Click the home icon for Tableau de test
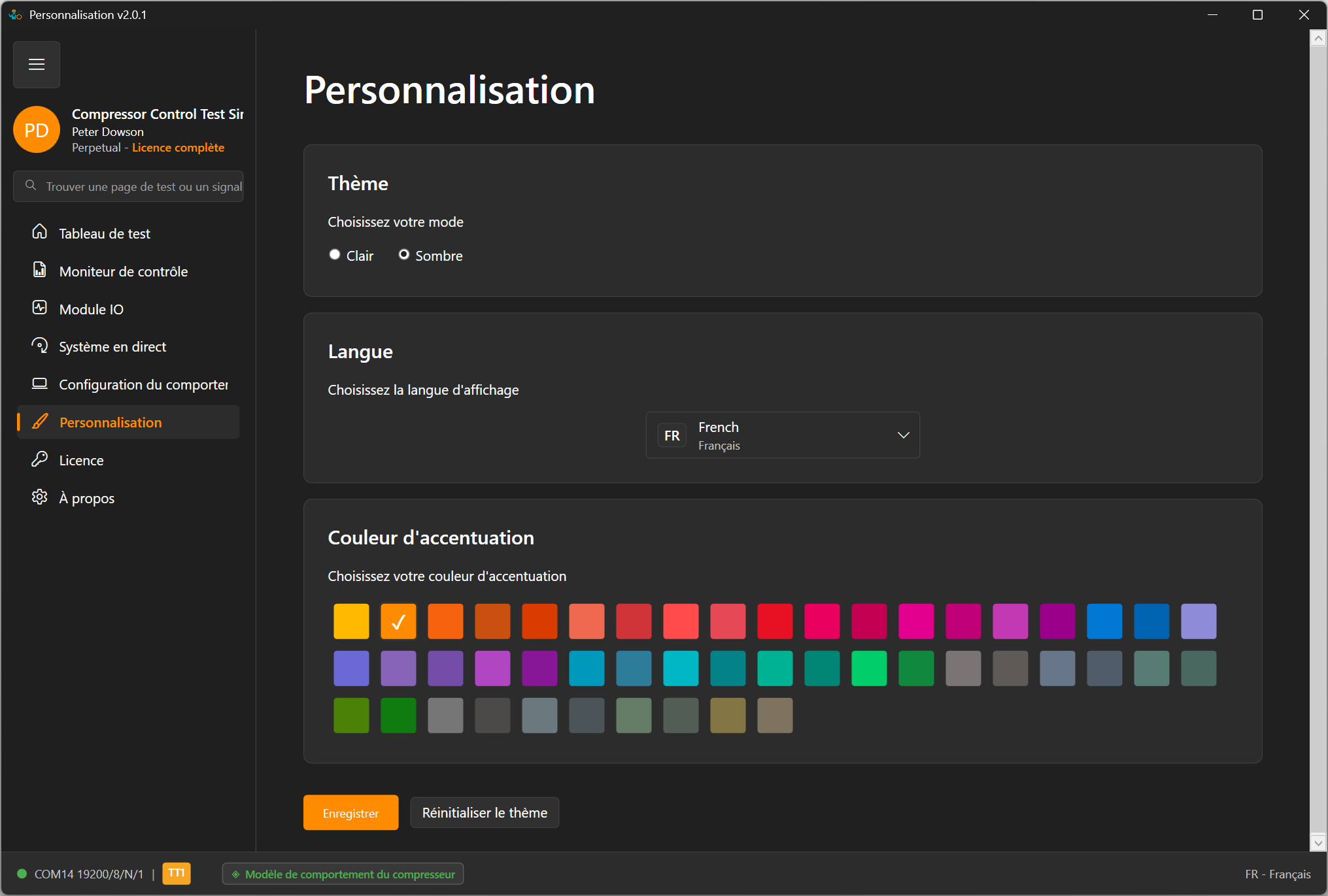The width and height of the screenshot is (1328, 896). click(x=40, y=232)
